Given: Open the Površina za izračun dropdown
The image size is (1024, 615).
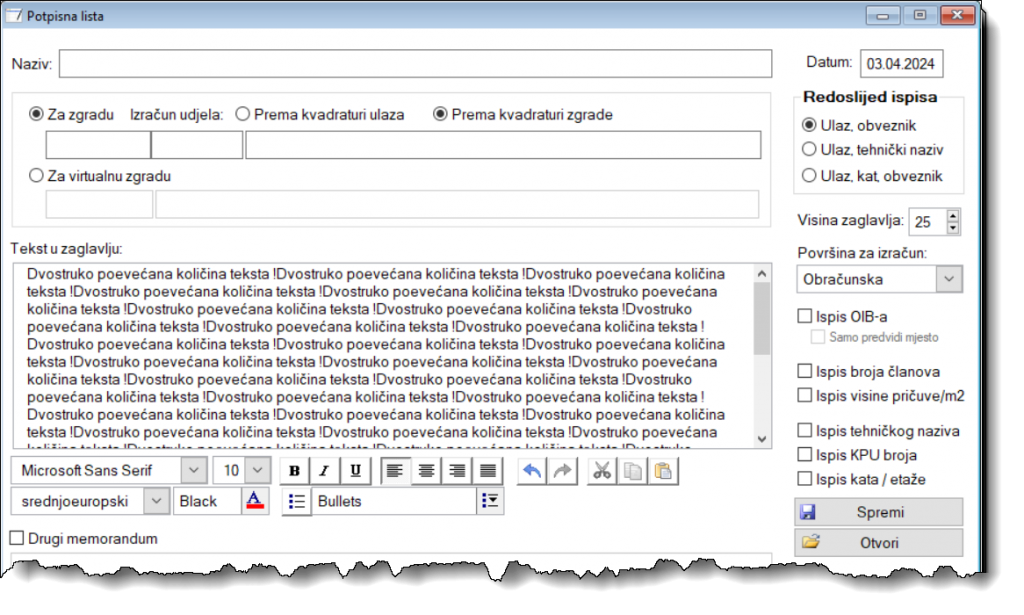Looking at the screenshot, I should tap(949, 279).
